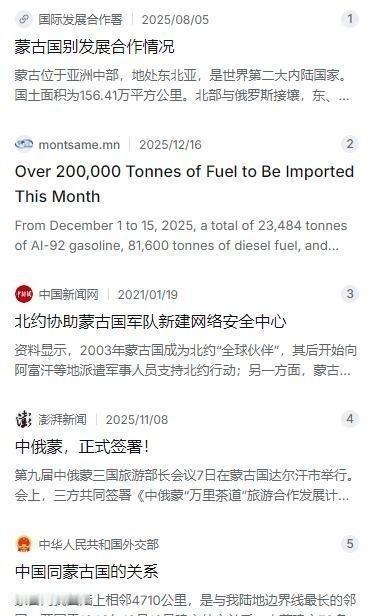Click the snippet about 第九届中俄蒙三国旅游部长会议
375x616 pixels.
[x=183, y=485]
